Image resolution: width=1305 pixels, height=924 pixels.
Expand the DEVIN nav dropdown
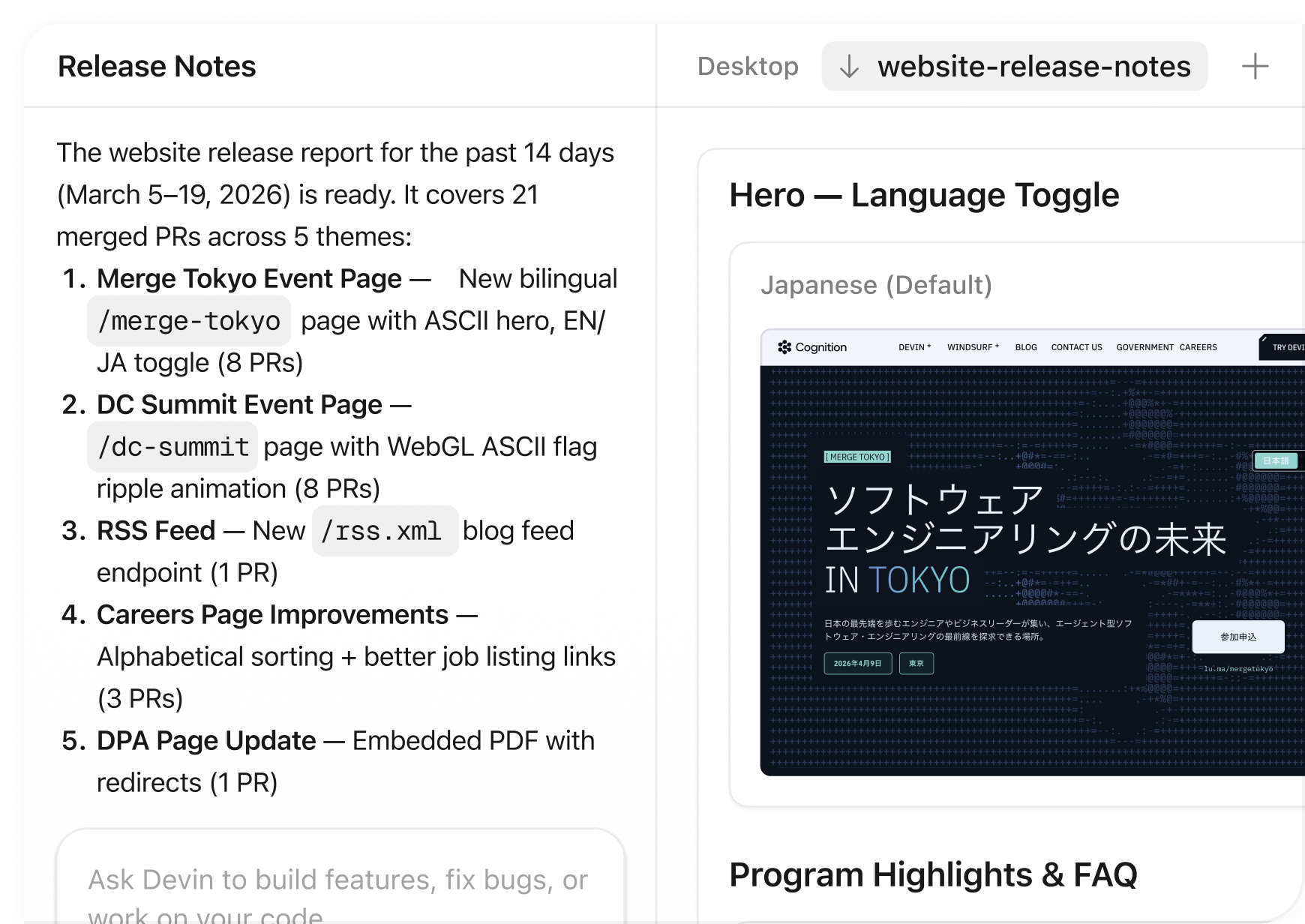pyautogui.click(x=914, y=347)
